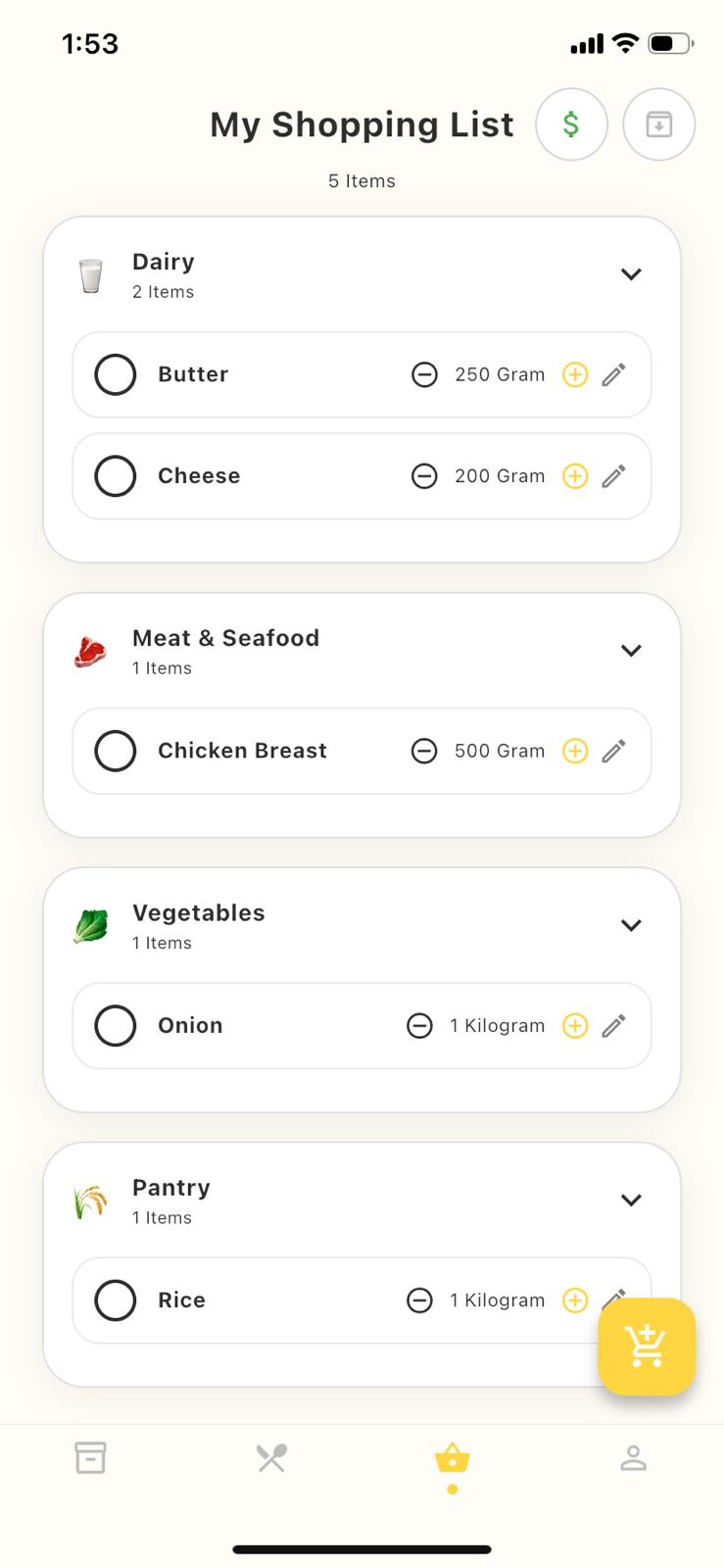Edit the Onion entry via pencil icon
Screen dimensions: 724x1568
coord(613,1026)
